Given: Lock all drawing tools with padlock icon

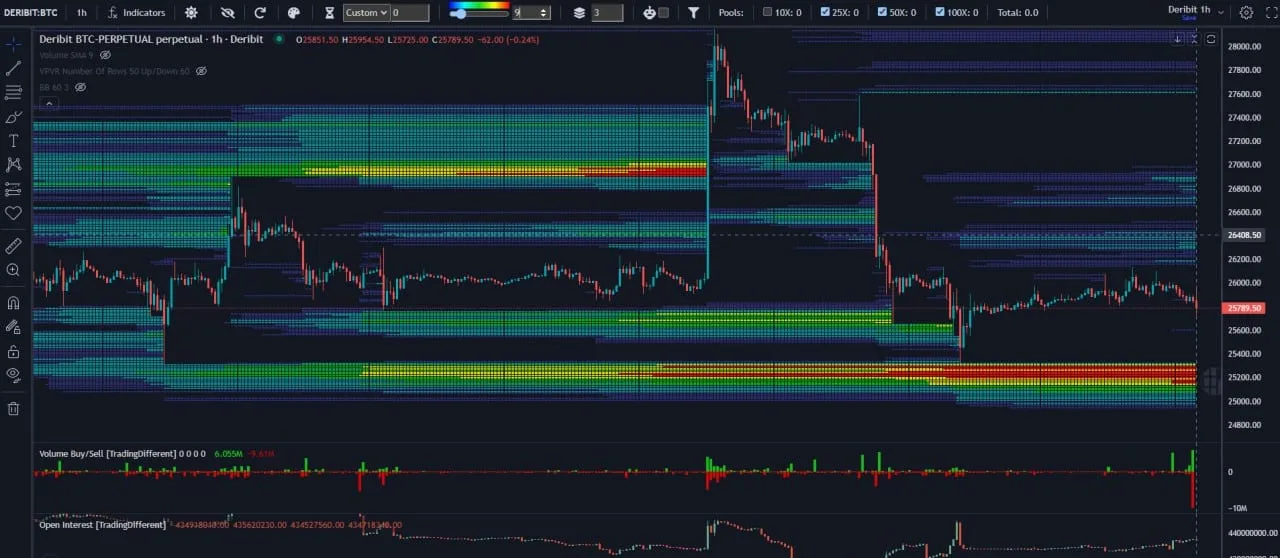Looking at the screenshot, I should tap(13, 351).
